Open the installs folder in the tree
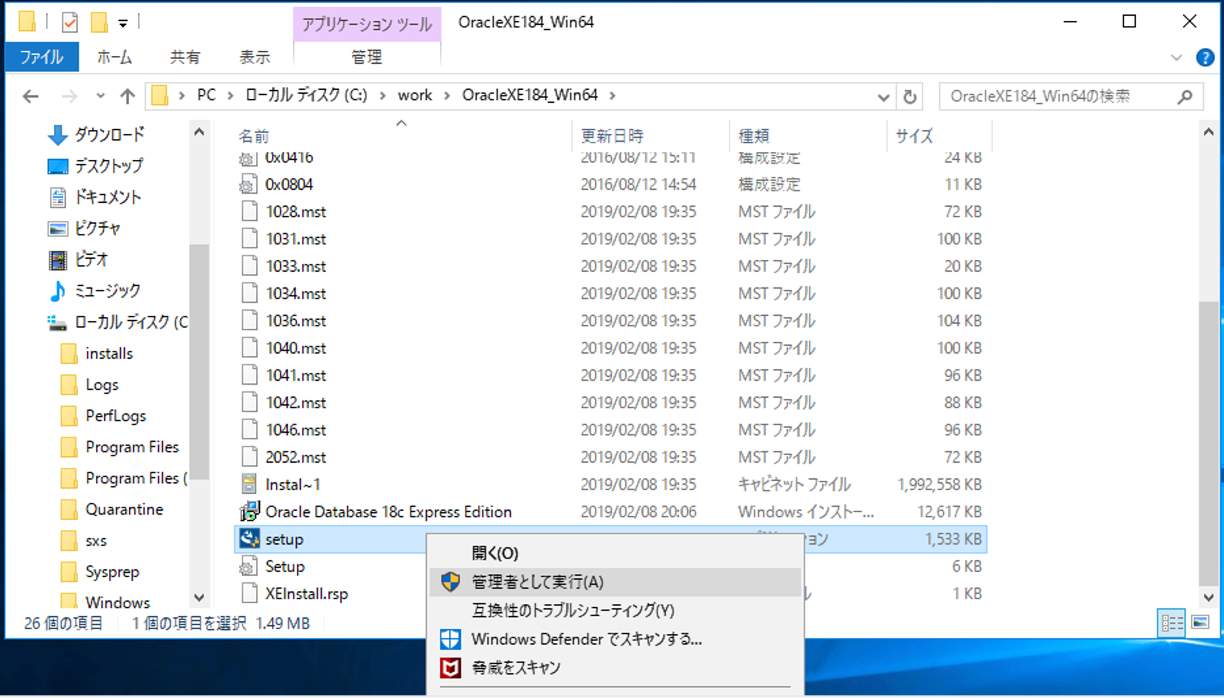The height and width of the screenshot is (698, 1224). 109,353
